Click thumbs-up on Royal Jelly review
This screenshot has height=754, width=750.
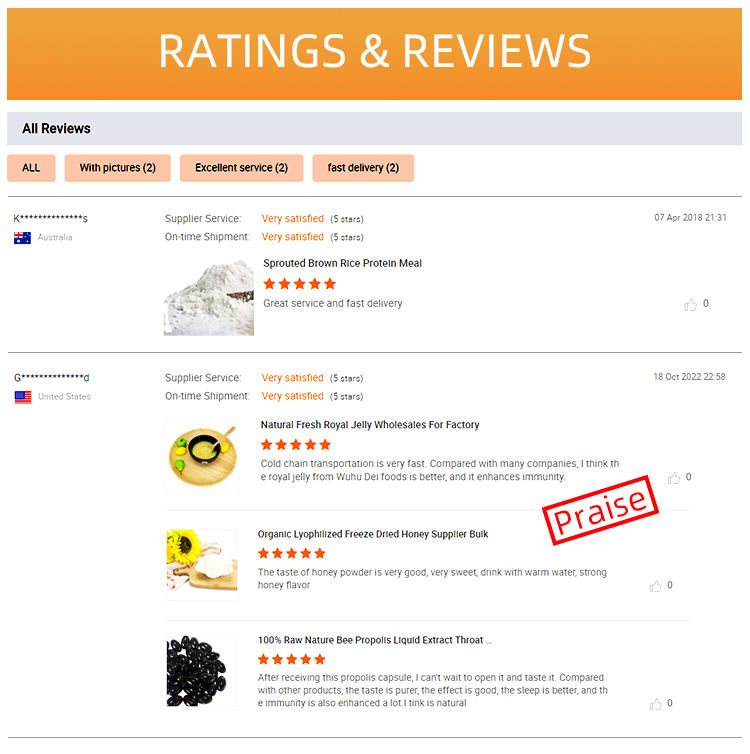pyautogui.click(x=674, y=478)
